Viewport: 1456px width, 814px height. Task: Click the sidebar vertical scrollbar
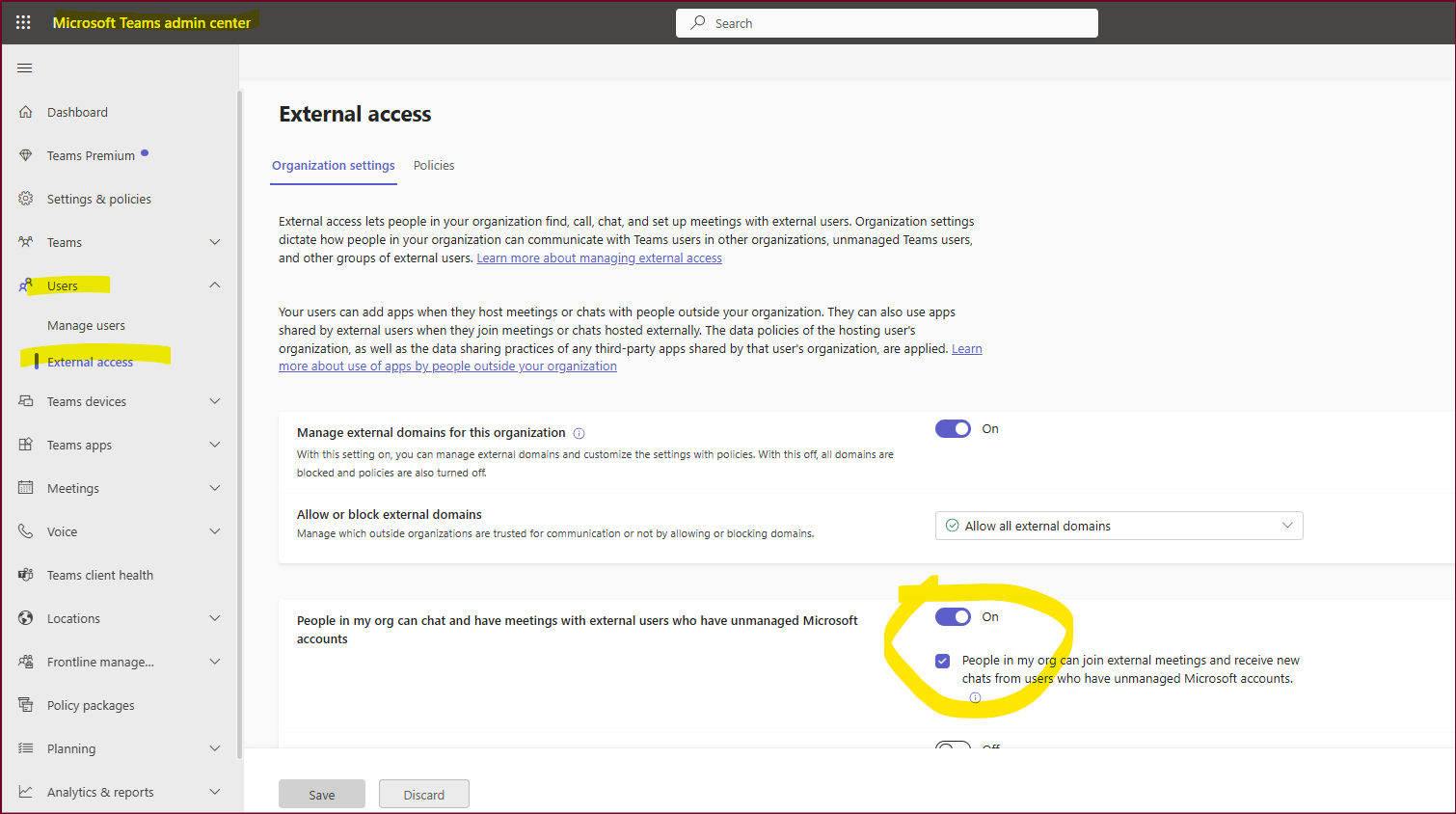tap(239, 424)
